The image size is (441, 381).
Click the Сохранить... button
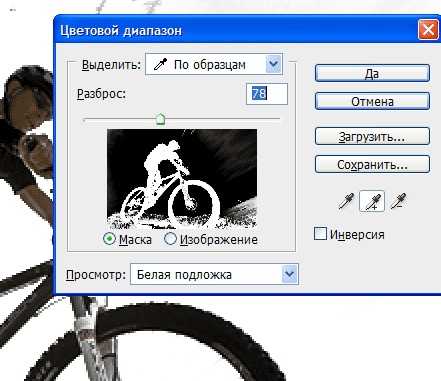tap(372, 164)
